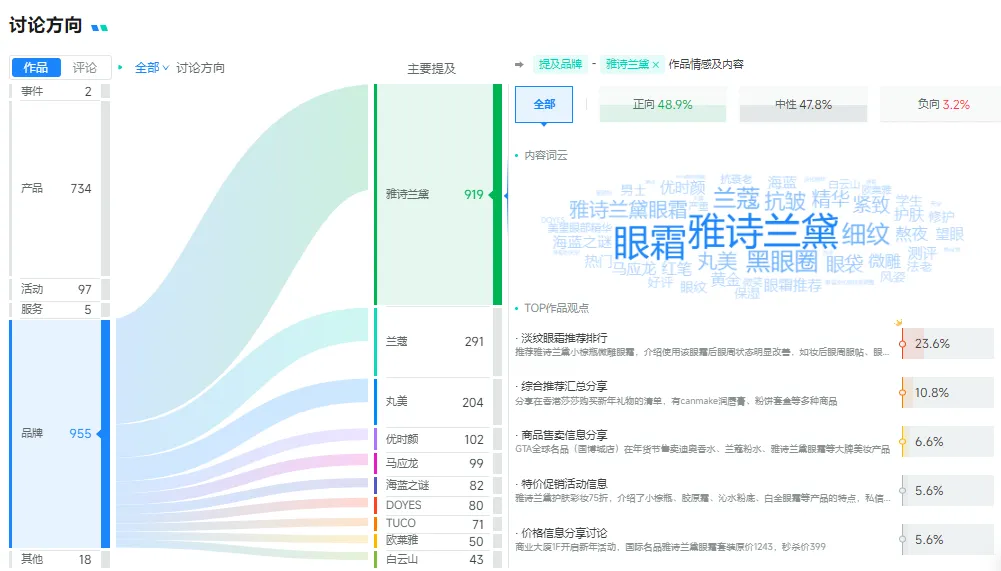Select the 白云山 43 brand node

[438, 560]
